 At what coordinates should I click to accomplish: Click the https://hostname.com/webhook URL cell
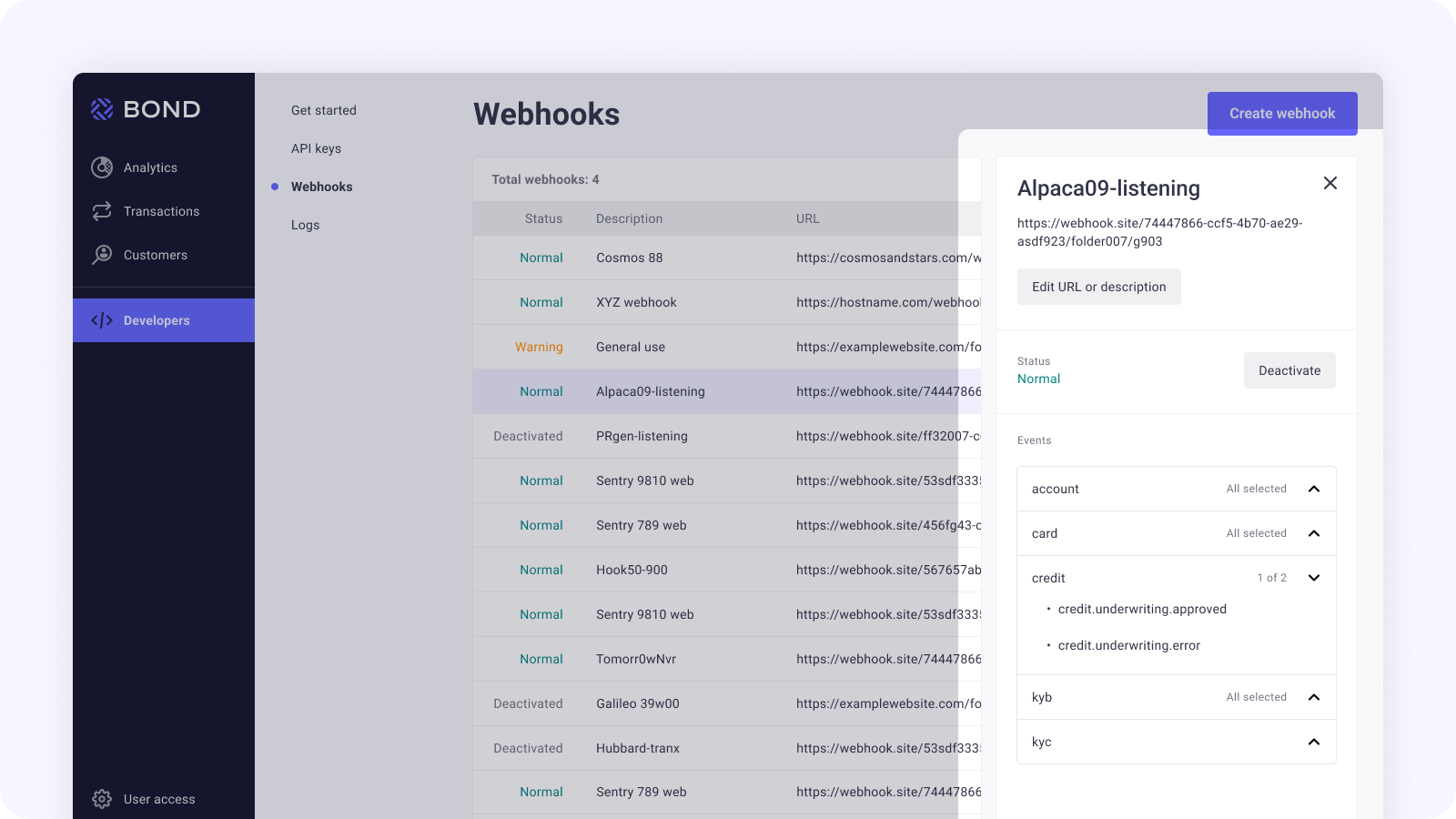tap(888, 302)
